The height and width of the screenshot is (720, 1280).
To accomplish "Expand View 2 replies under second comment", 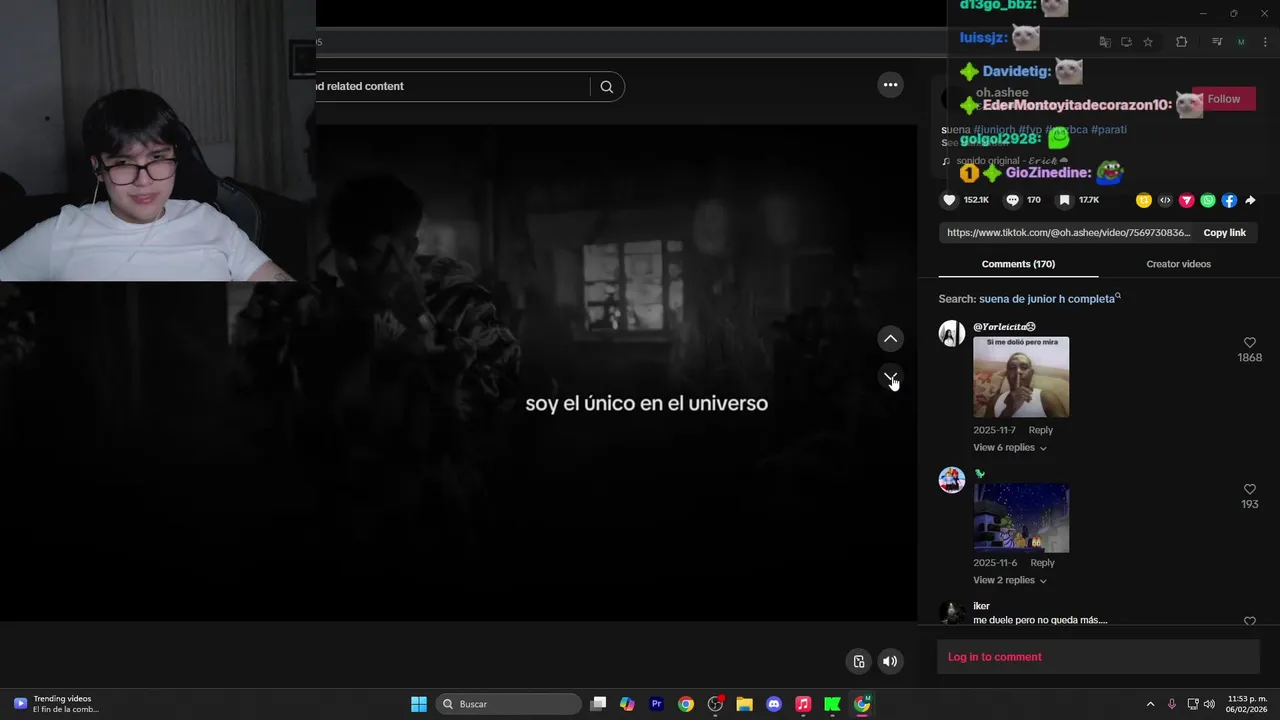I will click(1010, 580).
